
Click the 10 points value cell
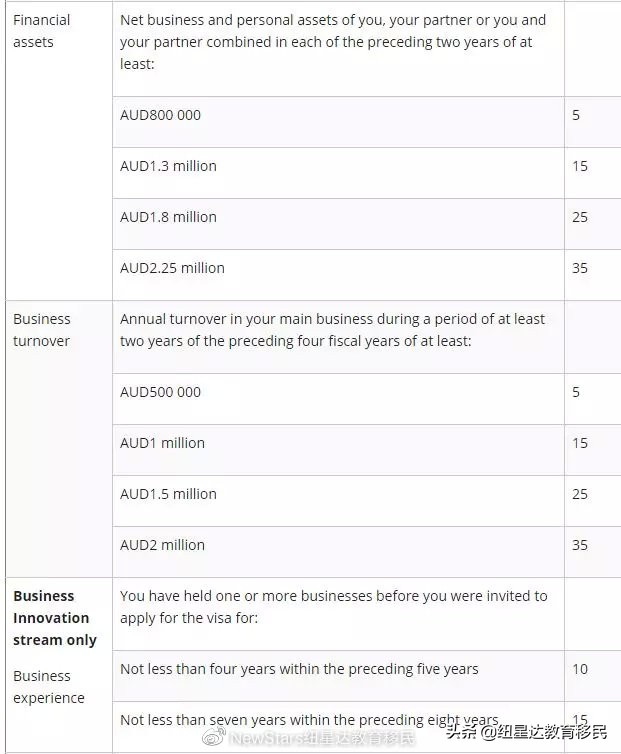[580, 669]
